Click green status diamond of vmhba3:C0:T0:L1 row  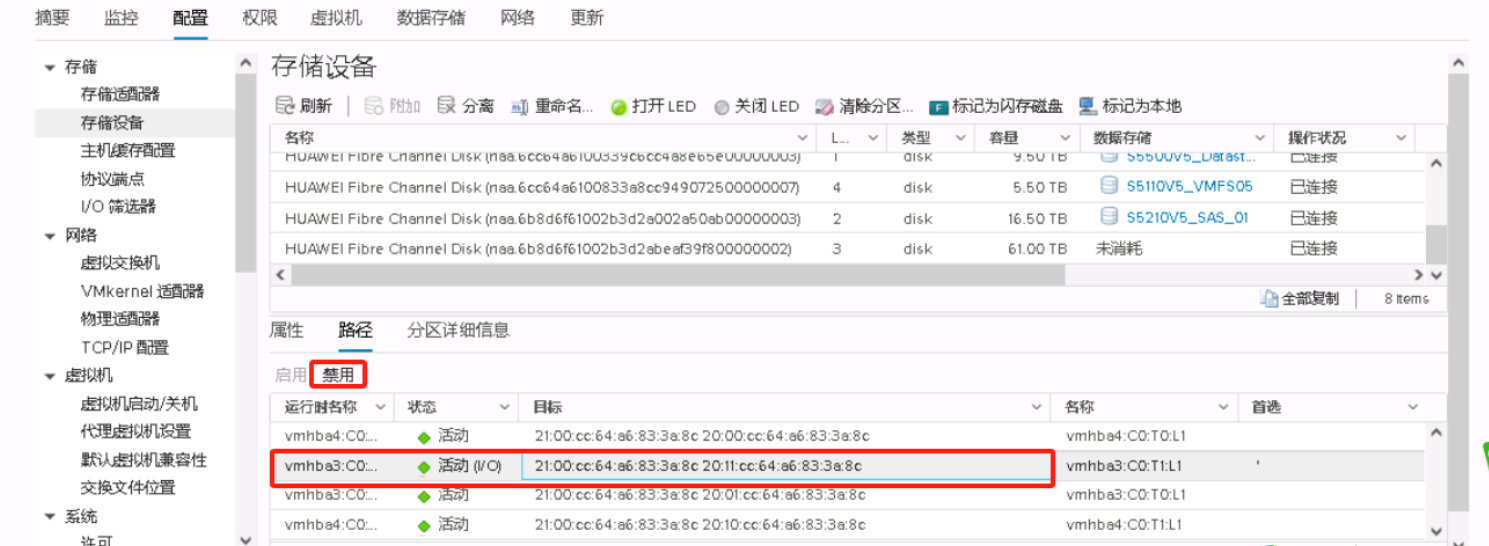[424, 496]
